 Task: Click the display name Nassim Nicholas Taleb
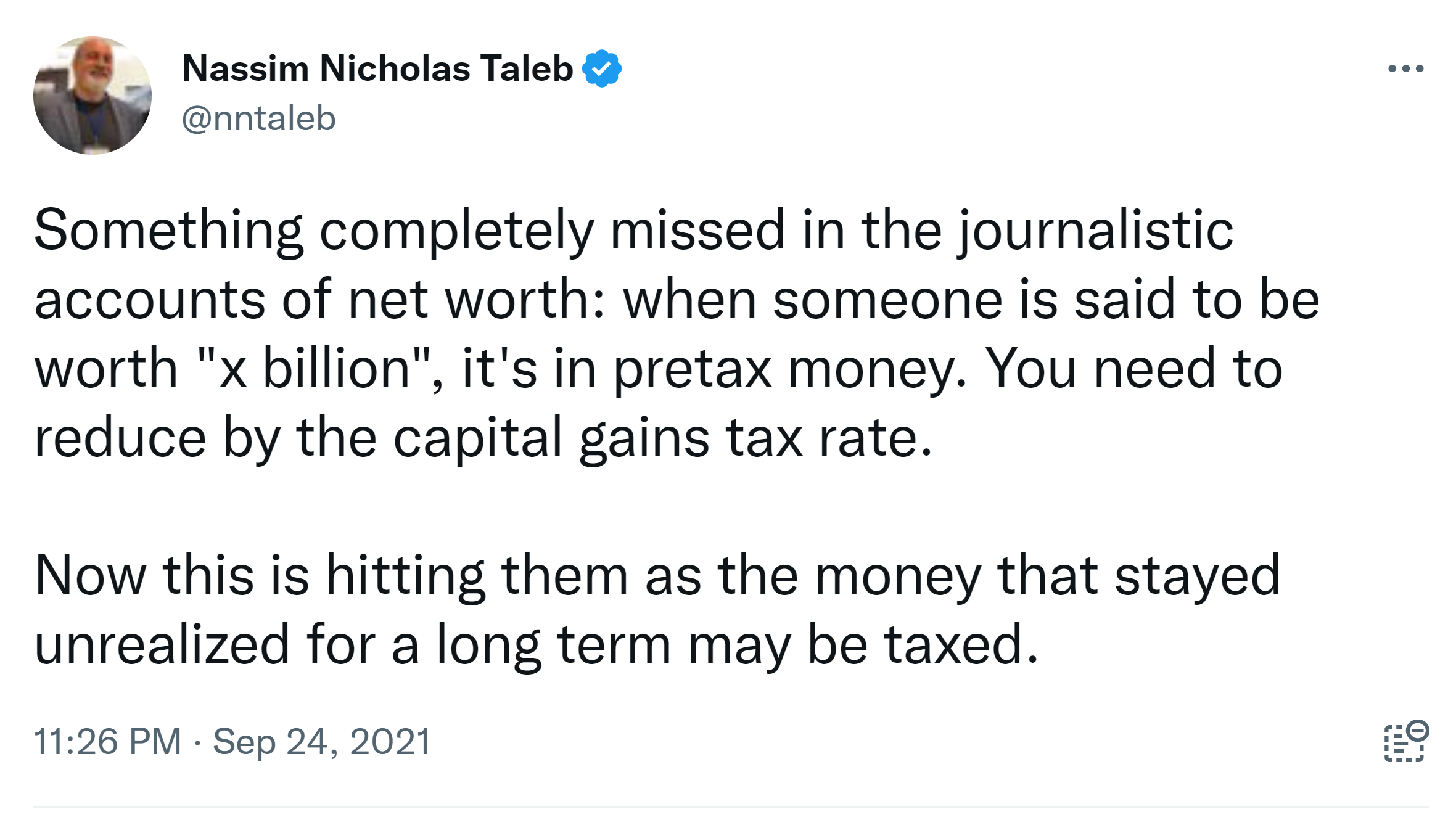tap(377, 68)
